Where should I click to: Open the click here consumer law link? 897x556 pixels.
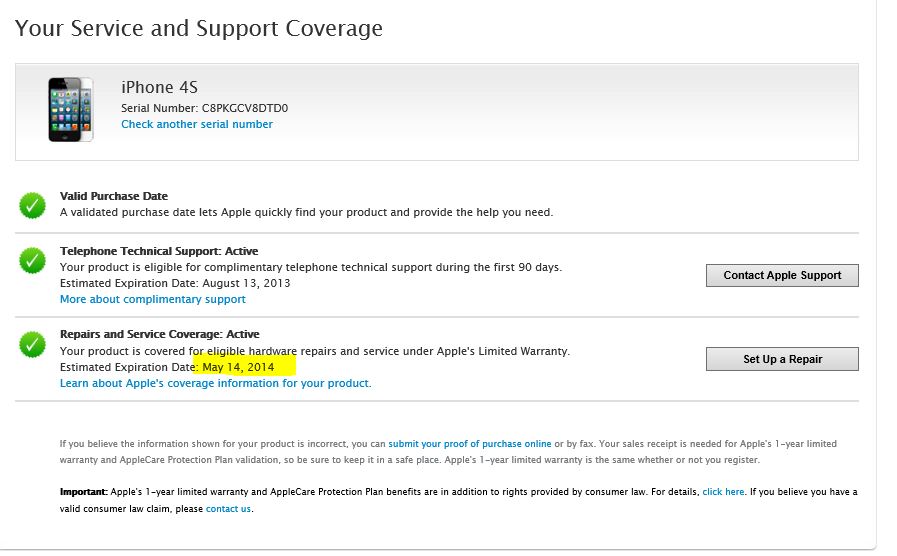(723, 492)
